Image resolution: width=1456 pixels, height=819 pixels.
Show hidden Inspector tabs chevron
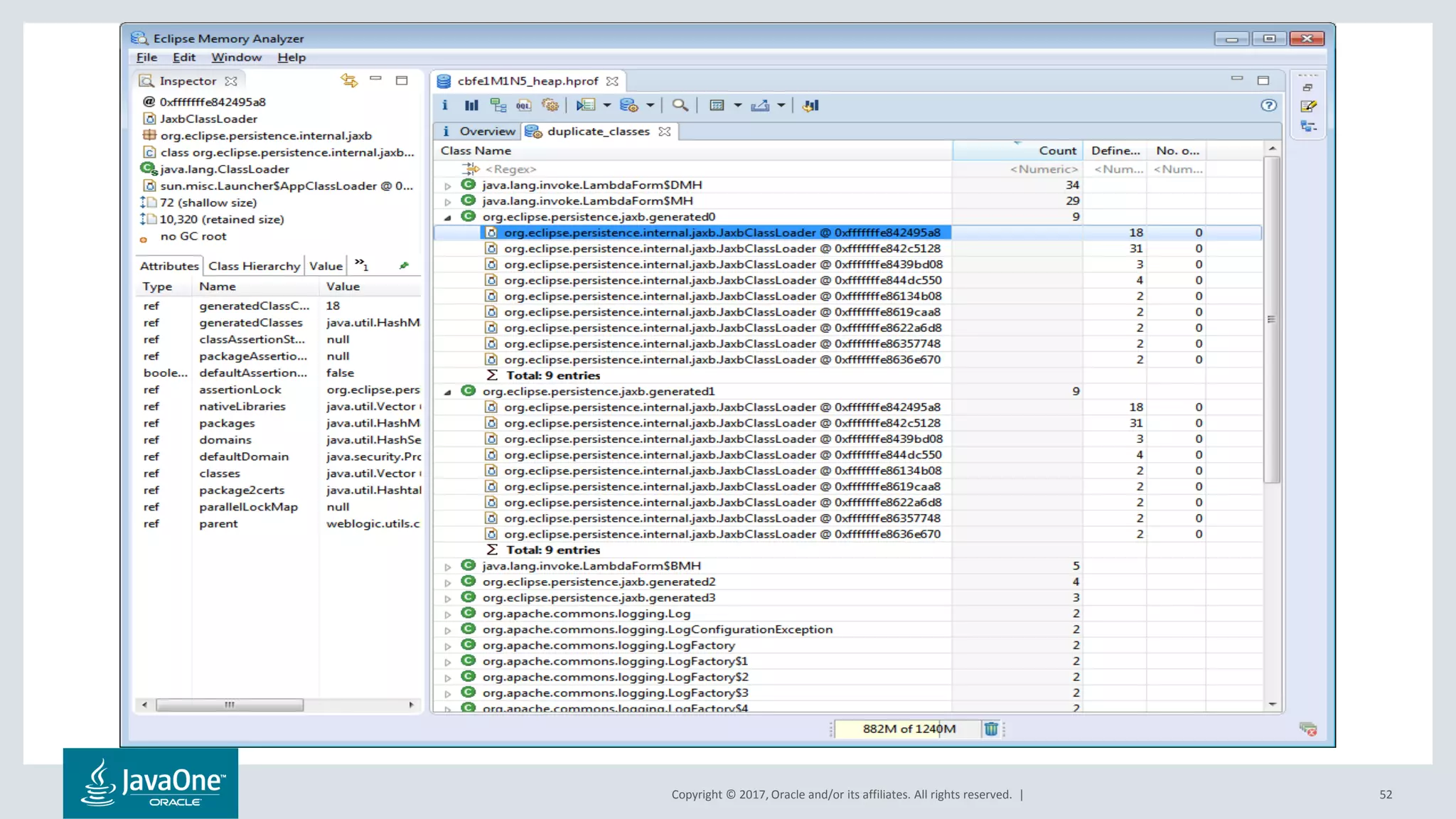pyautogui.click(x=362, y=264)
